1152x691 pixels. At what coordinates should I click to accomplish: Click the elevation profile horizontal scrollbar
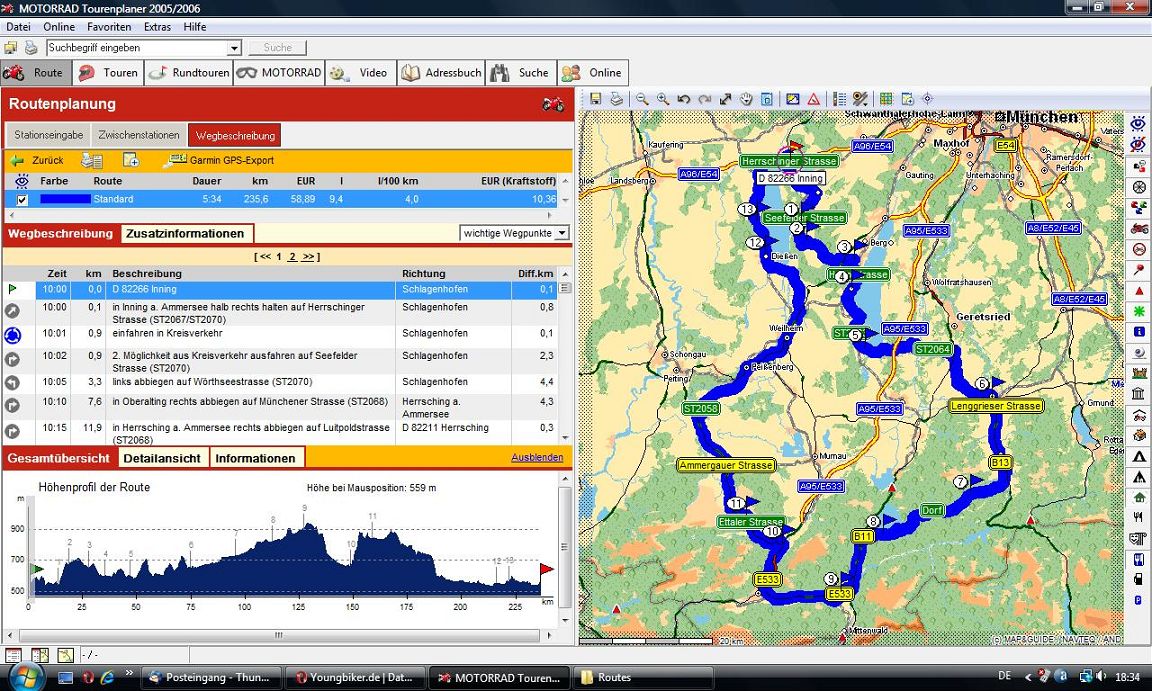click(278, 635)
